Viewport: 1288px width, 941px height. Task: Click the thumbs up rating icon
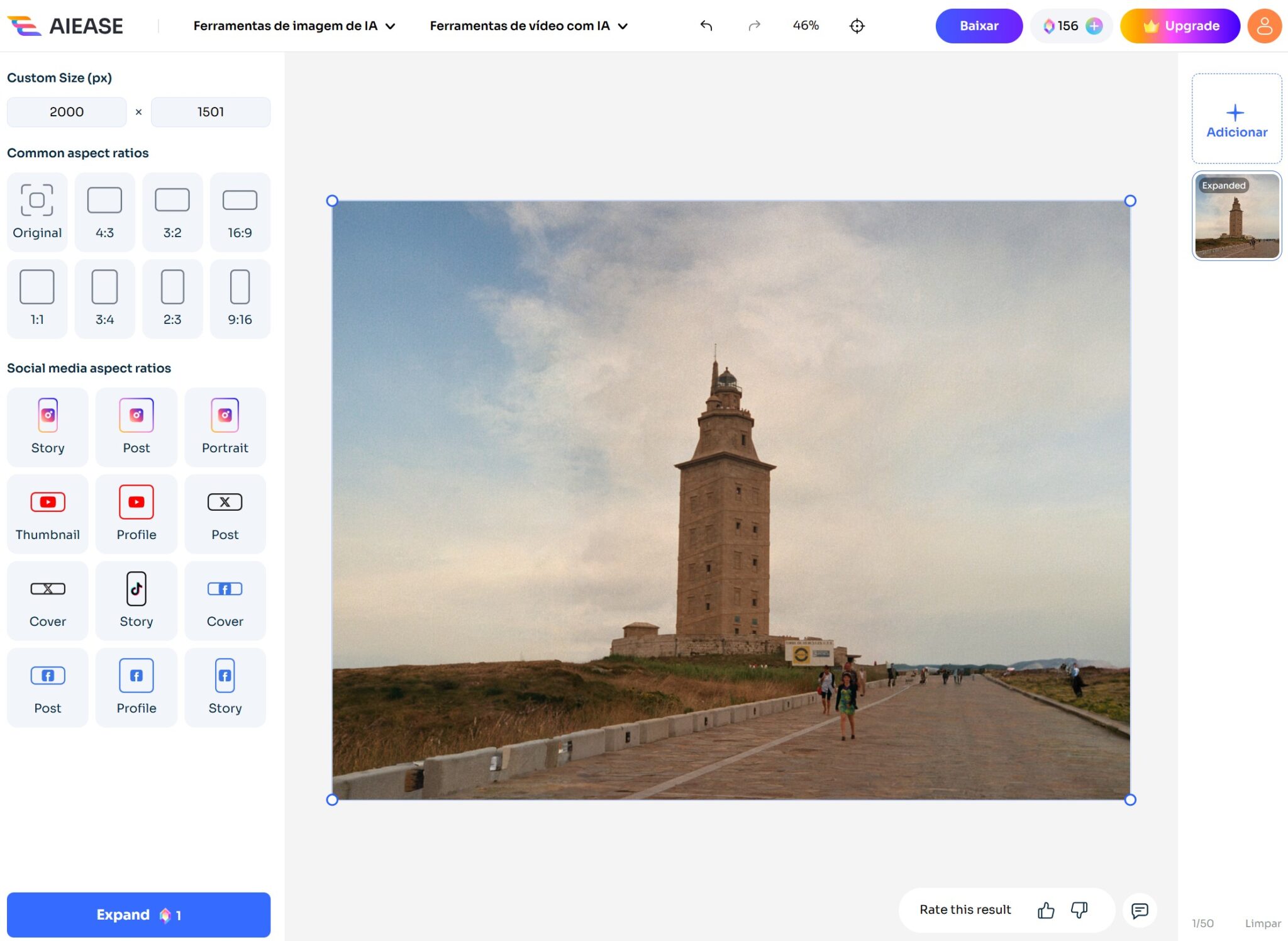[1046, 910]
